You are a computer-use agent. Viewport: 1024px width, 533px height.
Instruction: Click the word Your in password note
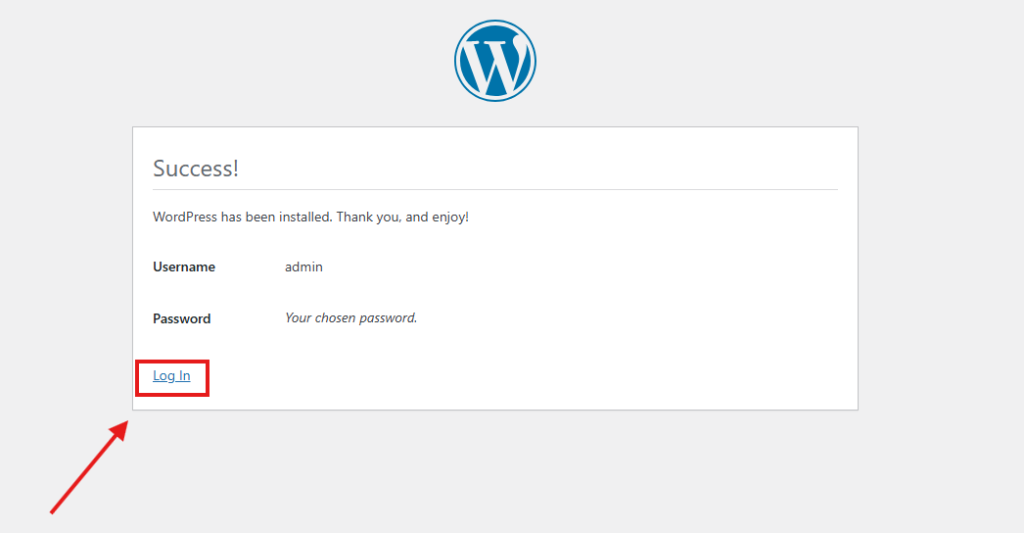click(x=298, y=318)
